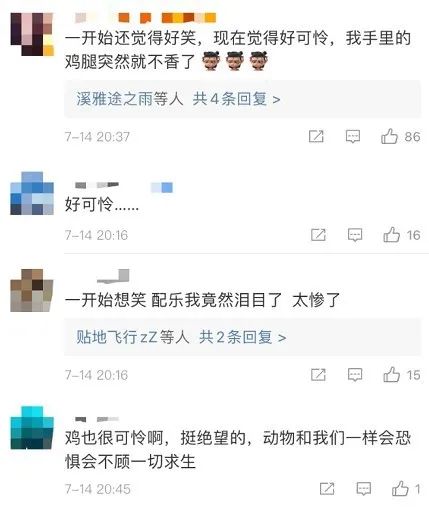
Task: Open the first commenter's avatar
Action: (x=32, y=34)
